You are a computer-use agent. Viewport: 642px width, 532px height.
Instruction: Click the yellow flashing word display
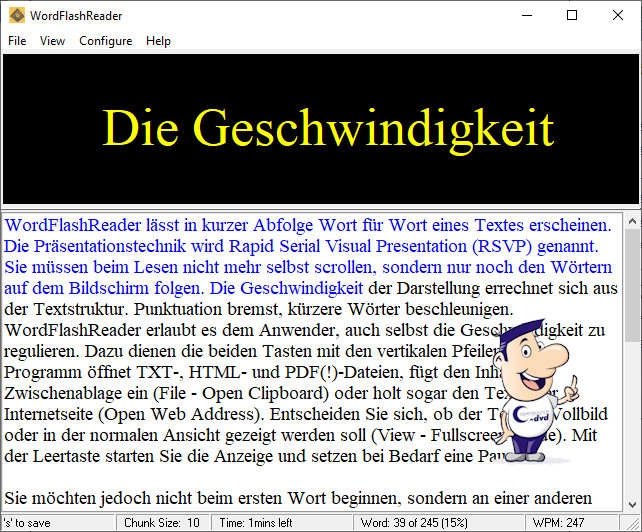327,127
